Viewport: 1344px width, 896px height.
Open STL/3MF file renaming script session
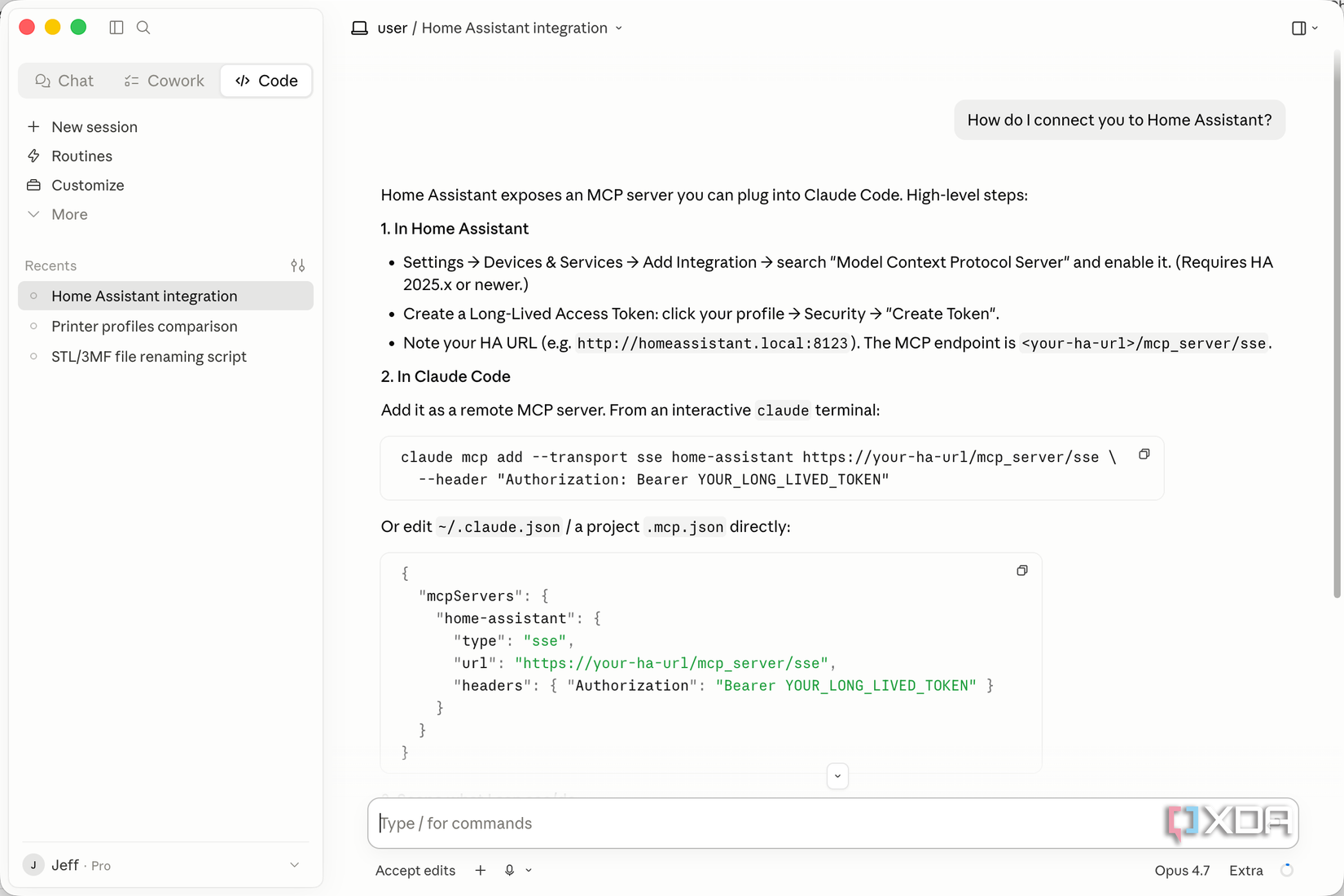166,357
